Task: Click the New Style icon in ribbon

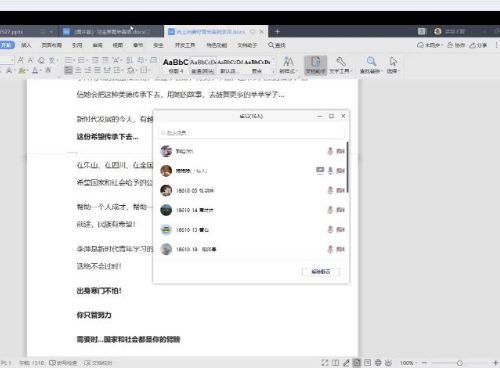Action: coord(288,65)
